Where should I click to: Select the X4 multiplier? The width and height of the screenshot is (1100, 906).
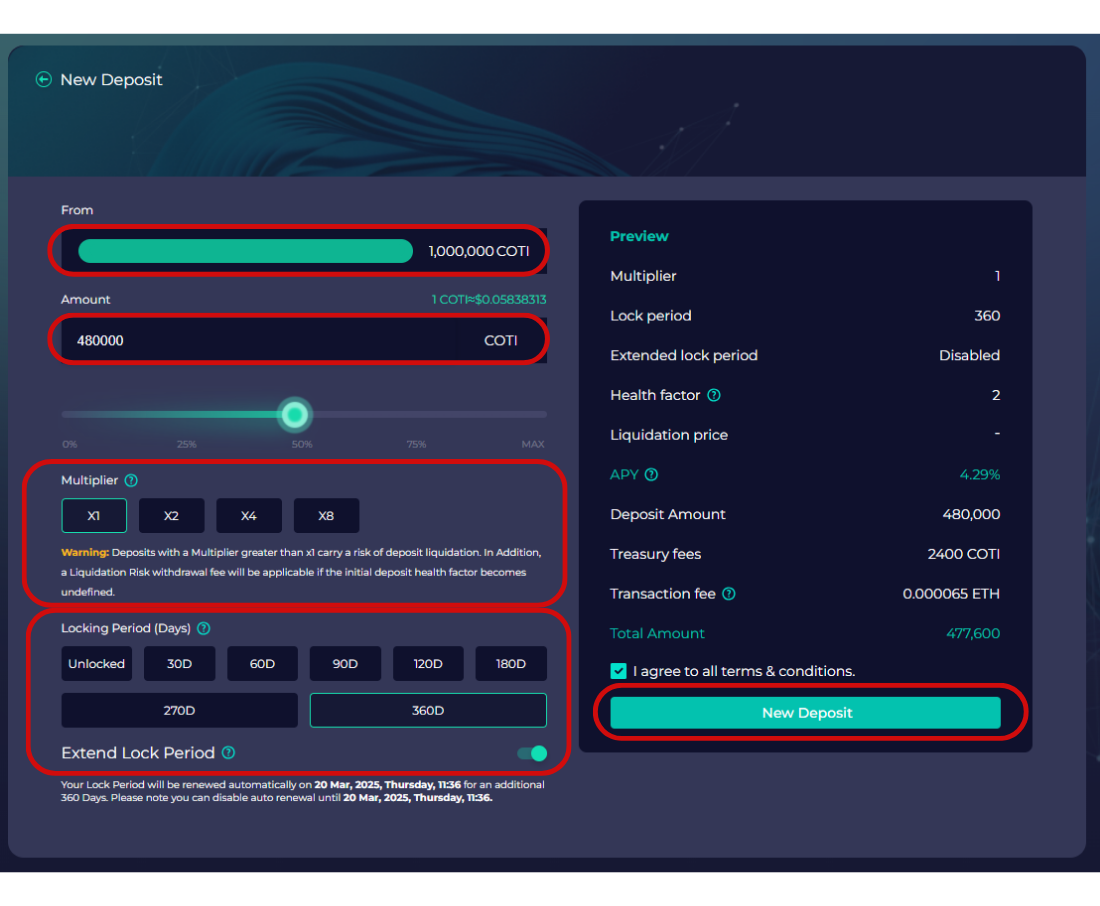coord(249,515)
